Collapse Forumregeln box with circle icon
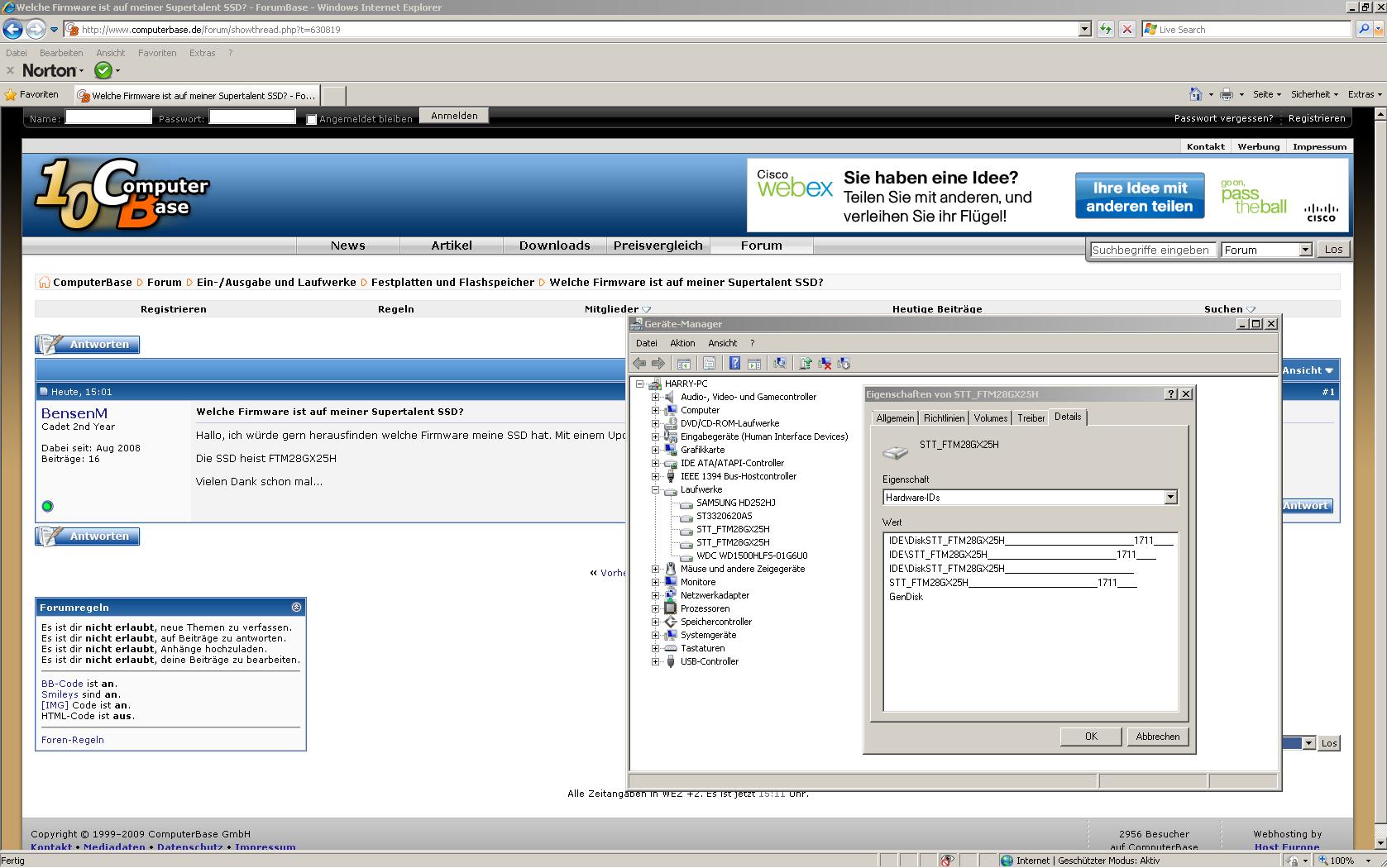This screenshot has height=868, width=1387. click(297, 608)
